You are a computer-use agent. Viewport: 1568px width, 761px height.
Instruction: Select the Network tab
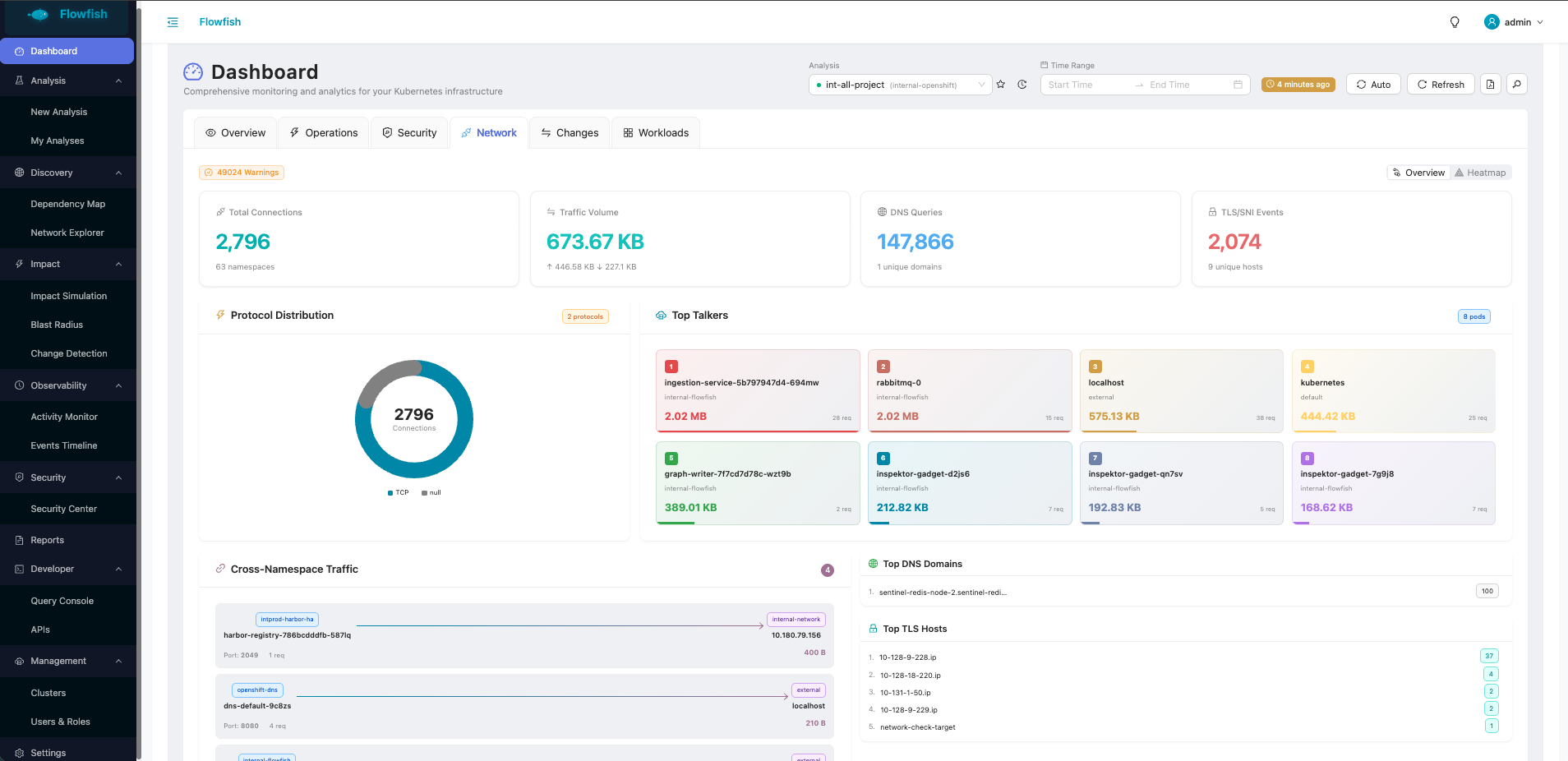click(x=489, y=132)
